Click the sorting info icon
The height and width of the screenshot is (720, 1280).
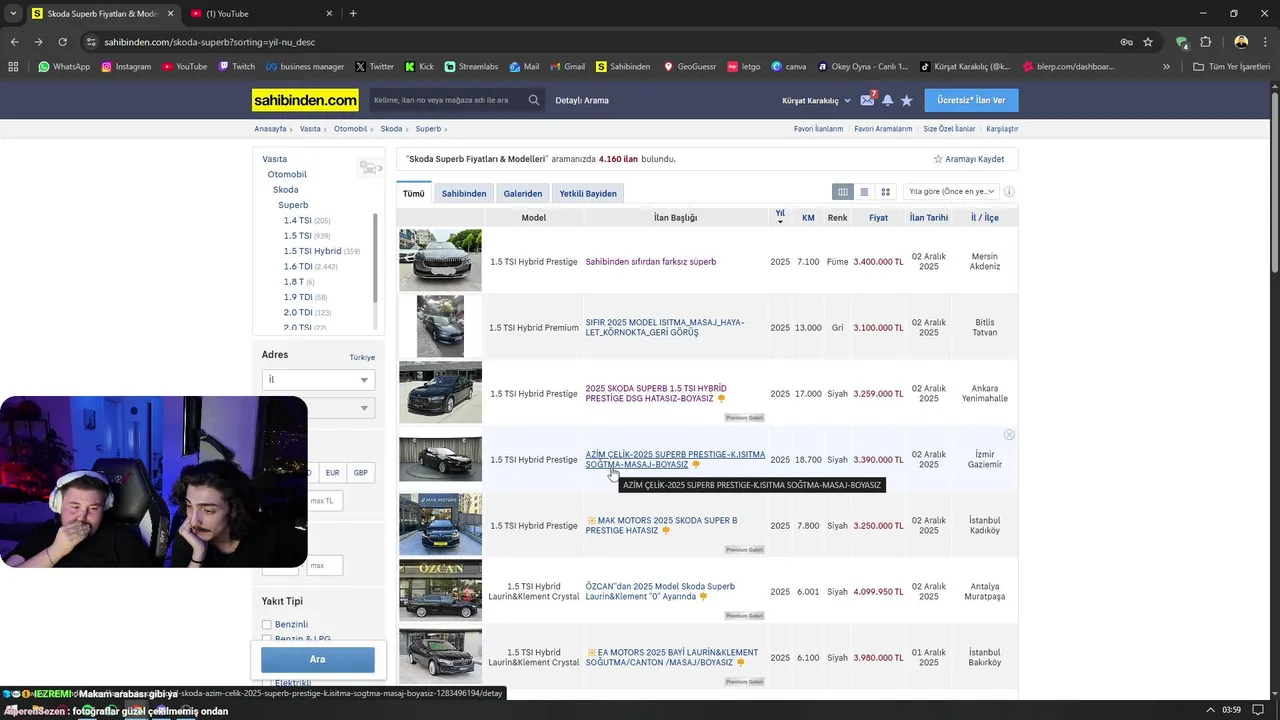tap(1009, 192)
